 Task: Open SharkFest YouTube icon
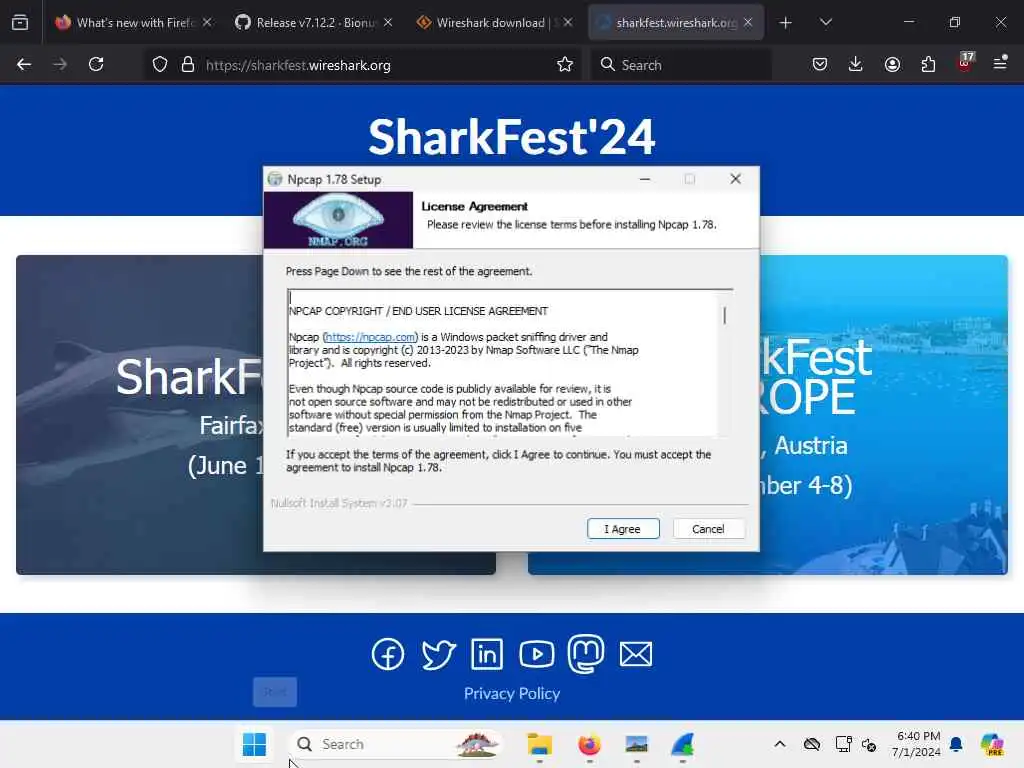[x=537, y=654]
